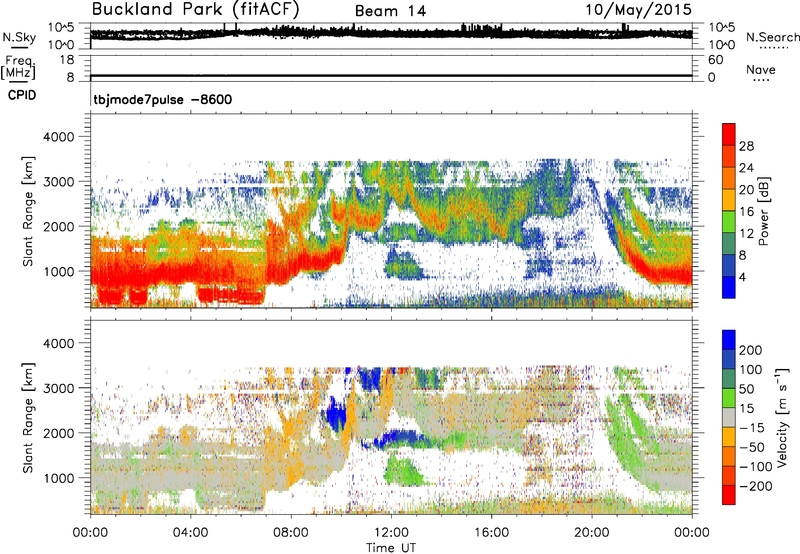Select the 'tbjmode7pulse -8600' CPID text
Screen dimensions: 800x554
(x=163, y=99)
